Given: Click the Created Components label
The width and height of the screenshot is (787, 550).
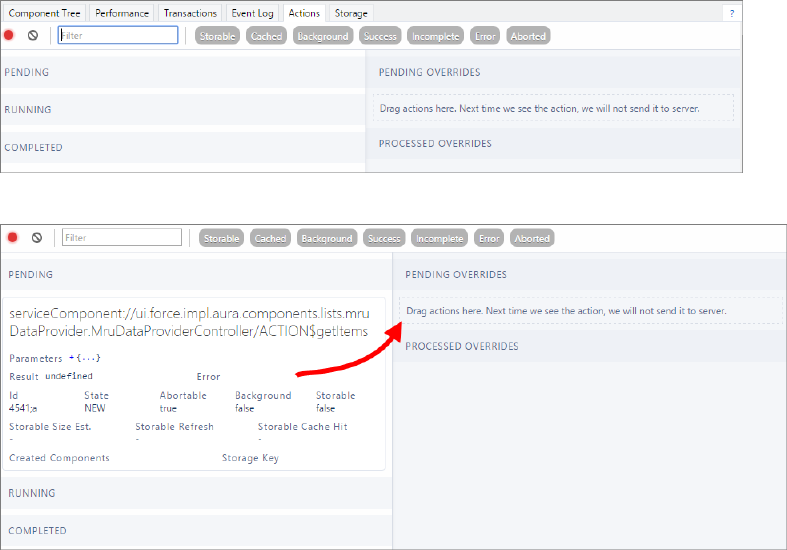Looking at the screenshot, I should tap(59, 458).
